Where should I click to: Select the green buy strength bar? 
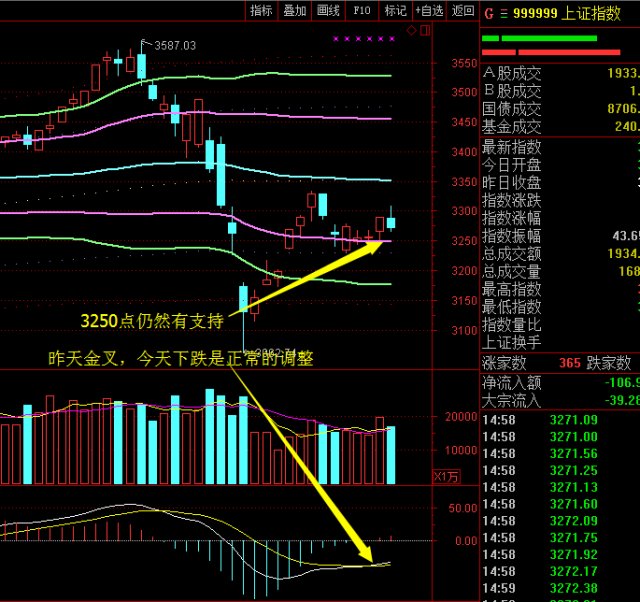pos(539,38)
